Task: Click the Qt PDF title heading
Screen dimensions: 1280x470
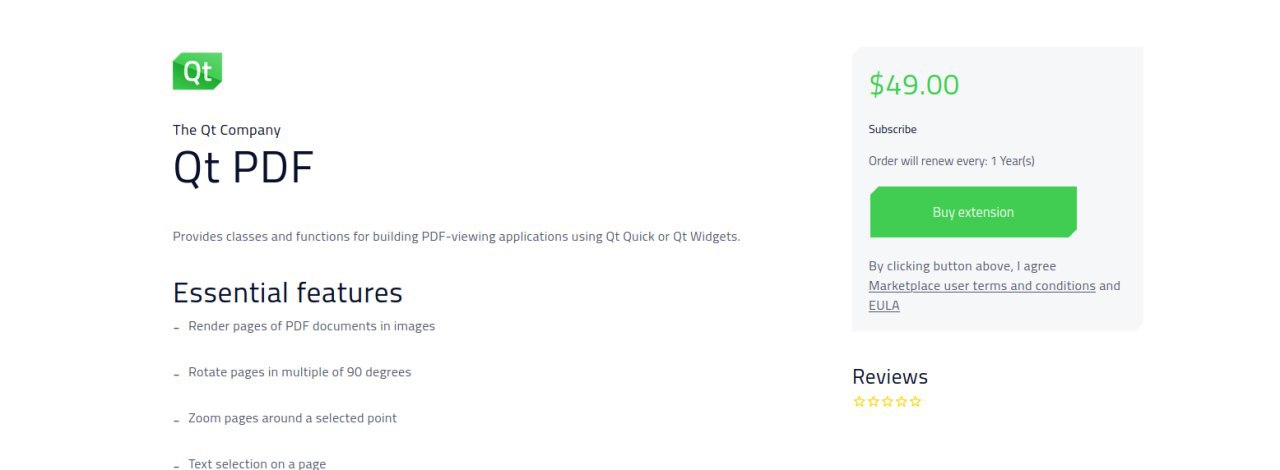Action: point(243,168)
